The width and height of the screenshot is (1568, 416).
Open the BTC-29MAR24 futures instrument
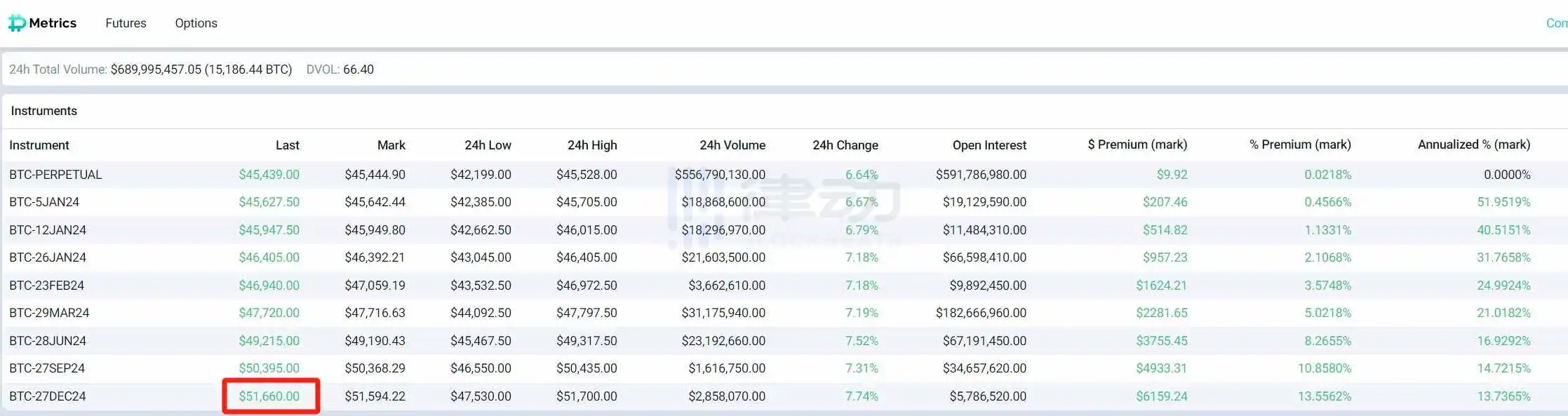click(49, 313)
